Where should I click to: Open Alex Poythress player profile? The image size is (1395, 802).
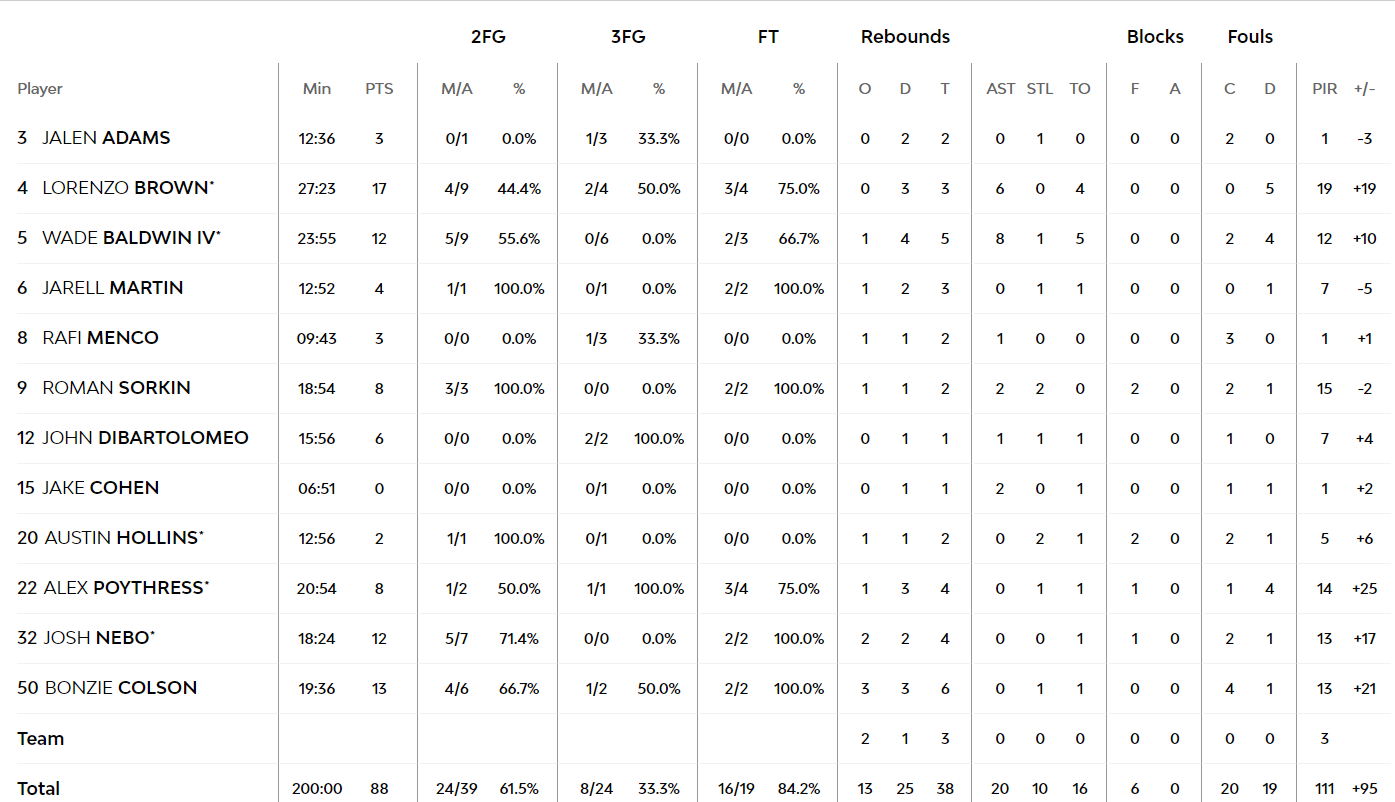point(125,588)
